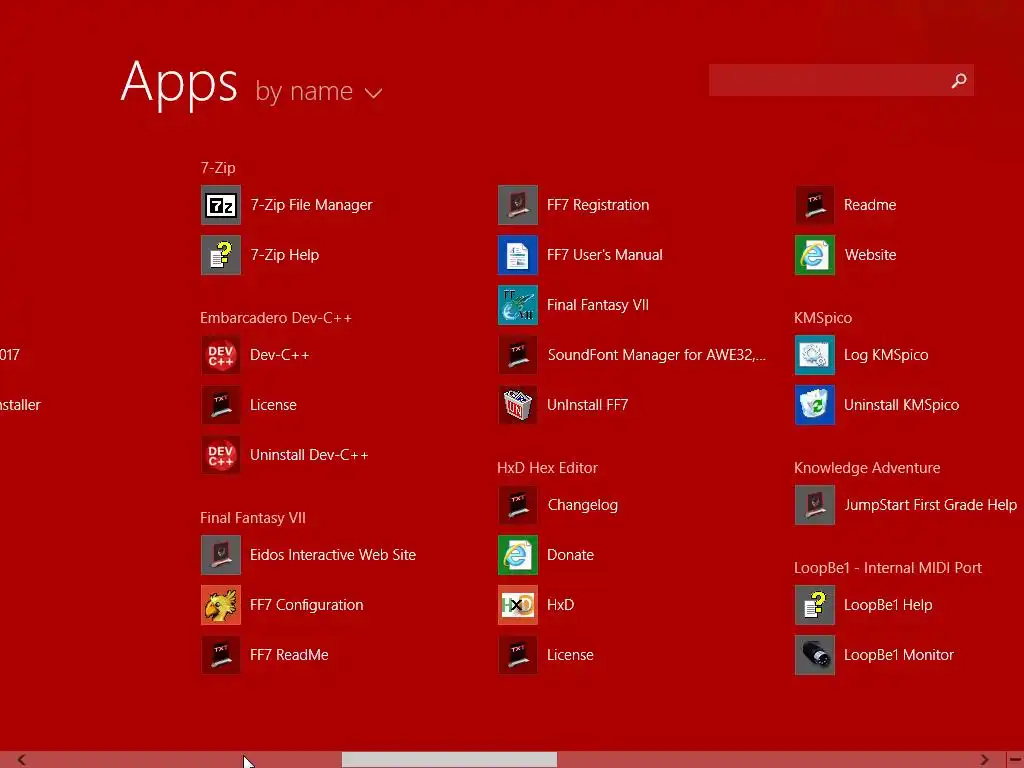Click the 'HxD' label text

(560, 605)
